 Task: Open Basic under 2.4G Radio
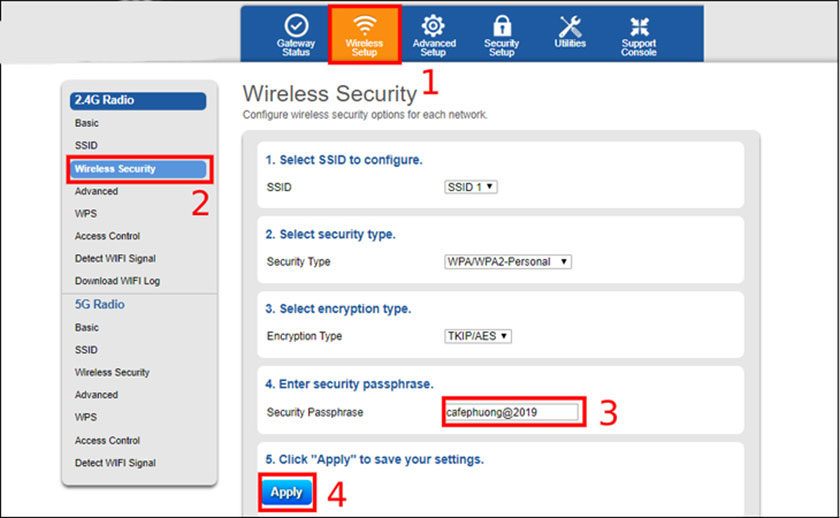click(x=87, y=123)
